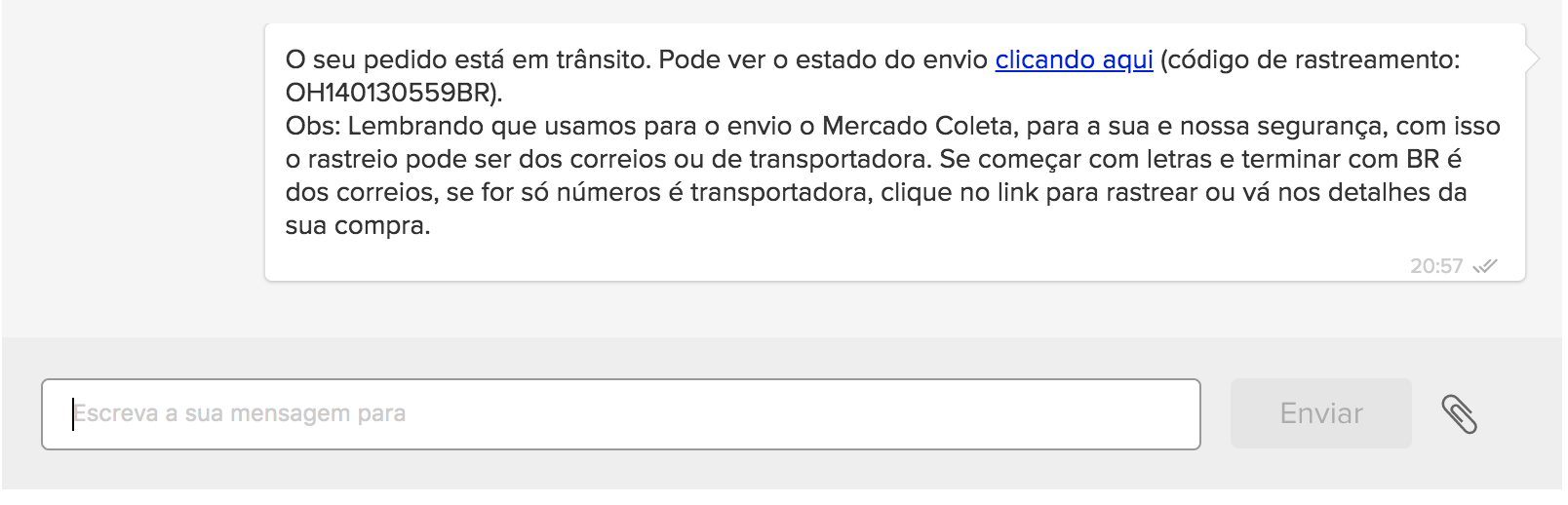Viewport: 1568px width, 505px height.
Task: Focus the 'Escreva a sua mensagem para' field
Action: (x=620, y=414)
